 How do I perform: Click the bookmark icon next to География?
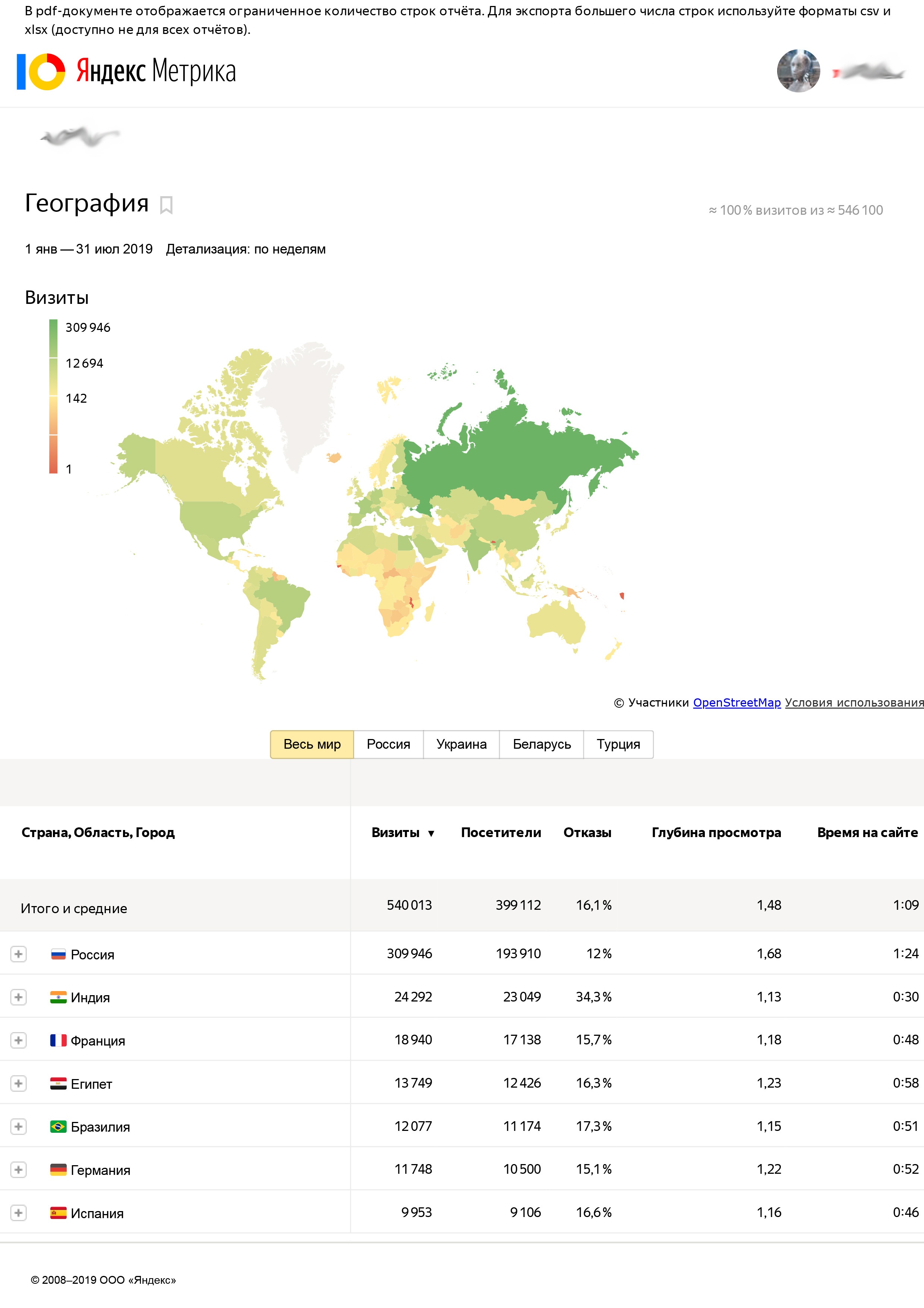[166, 205]
